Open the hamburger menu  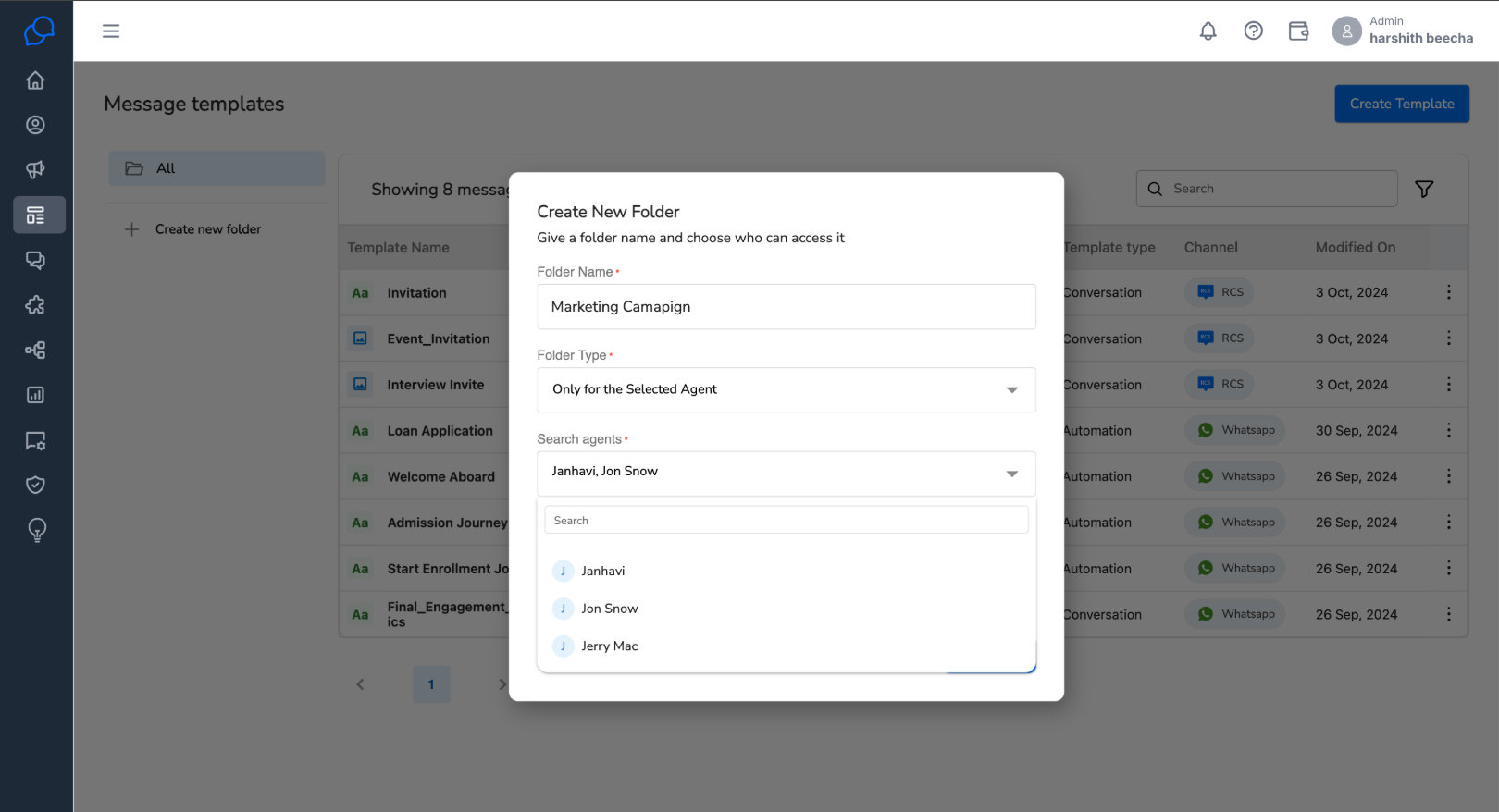click(x=111, y=31)
